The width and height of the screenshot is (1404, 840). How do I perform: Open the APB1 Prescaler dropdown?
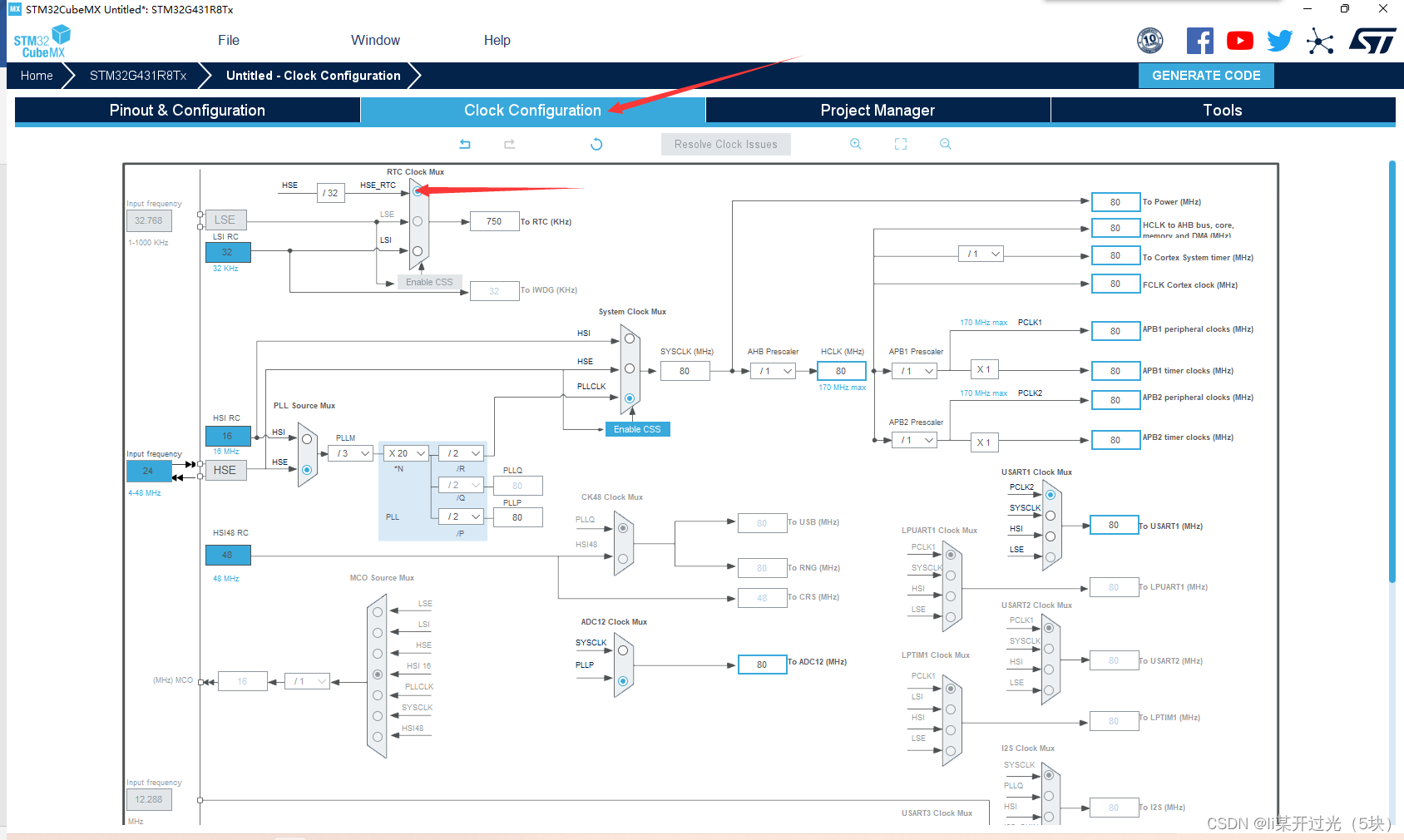pyautogui.click(x=914, y=371)
